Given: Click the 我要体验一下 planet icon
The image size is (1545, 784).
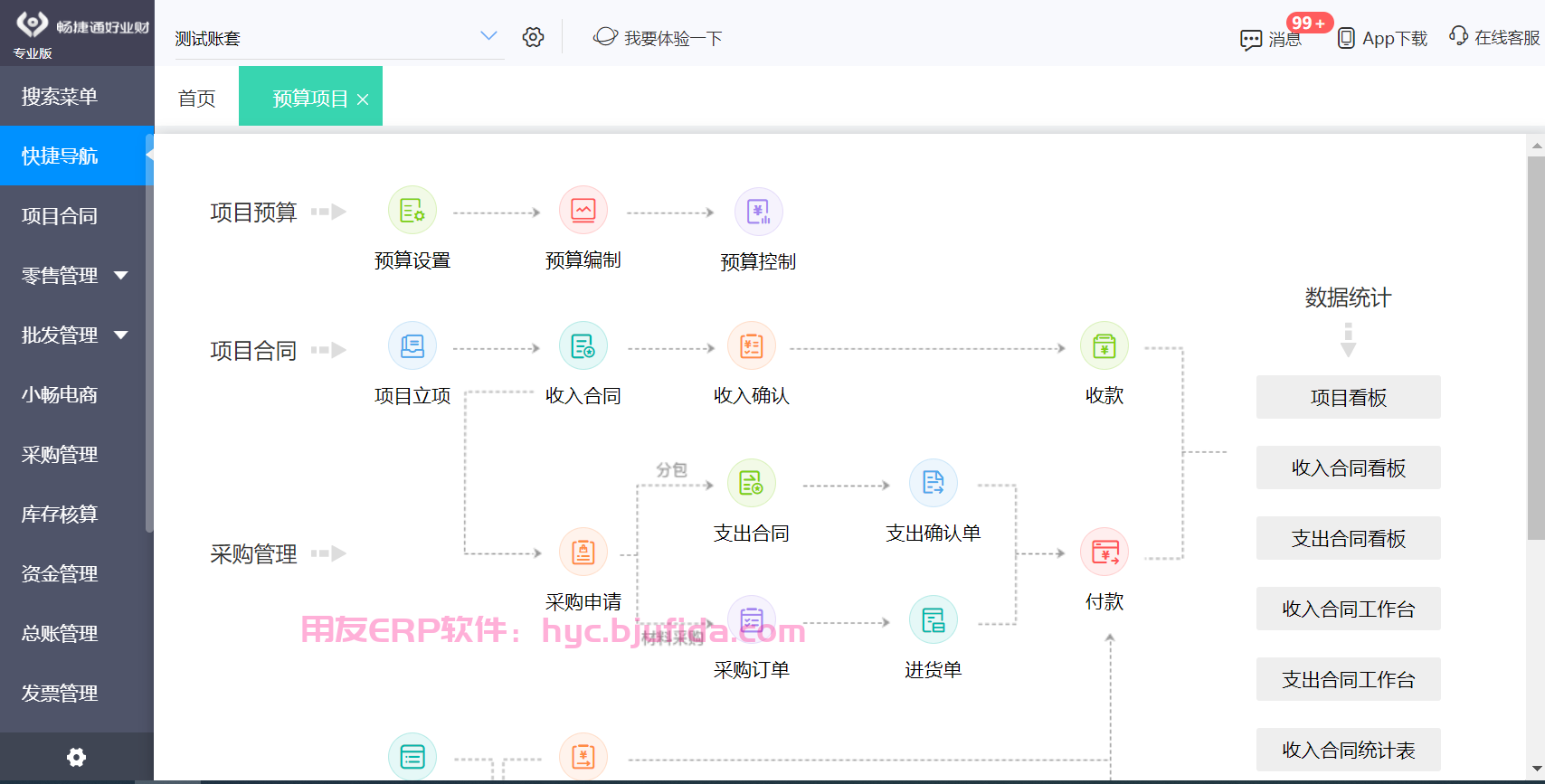Looking at the screenshot, I should (x=605, y=37).
